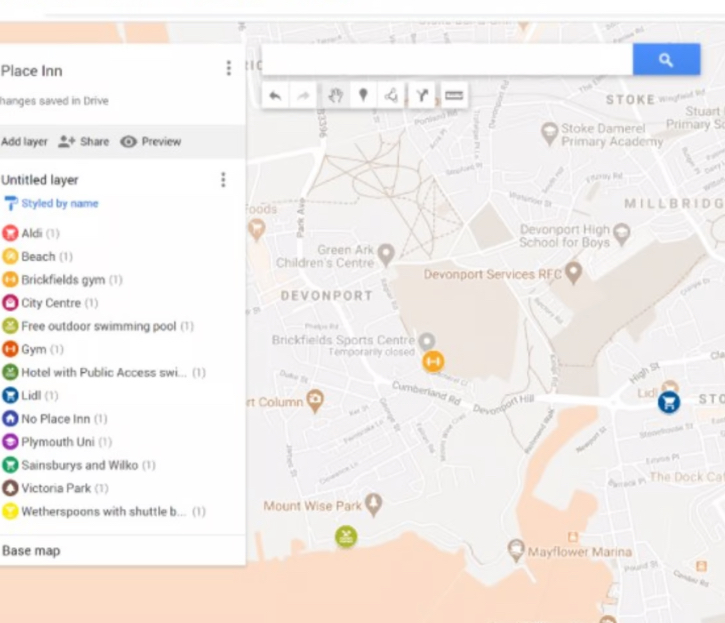Click the orange gym marker on the map
This screenshot has height=623, width=725.
tap(433, 361)
